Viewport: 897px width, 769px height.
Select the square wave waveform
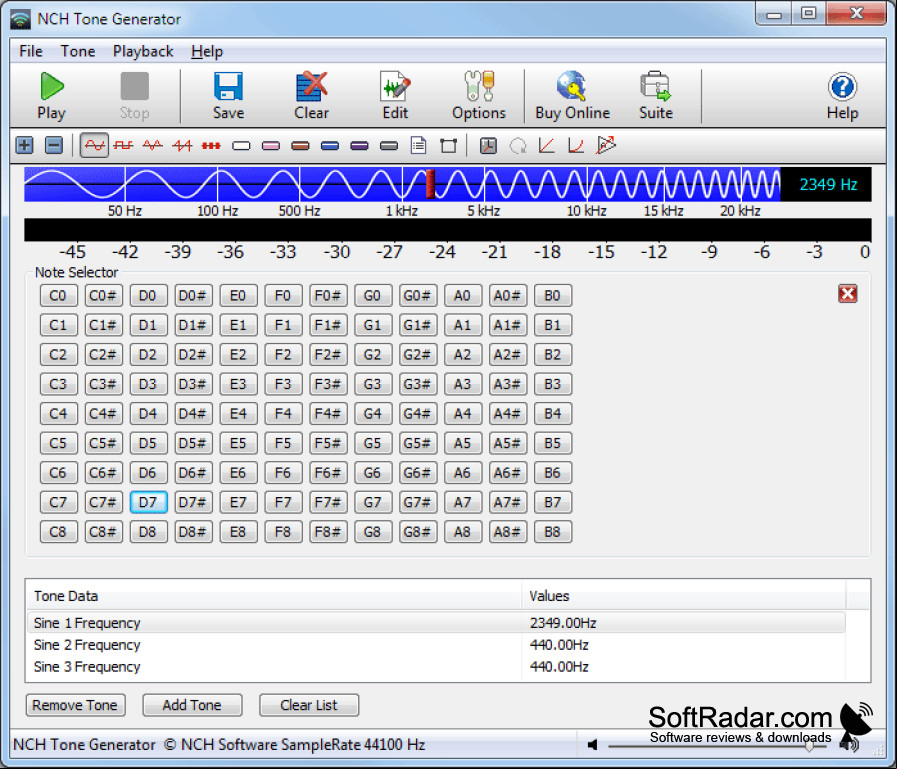tap(123, 145)
